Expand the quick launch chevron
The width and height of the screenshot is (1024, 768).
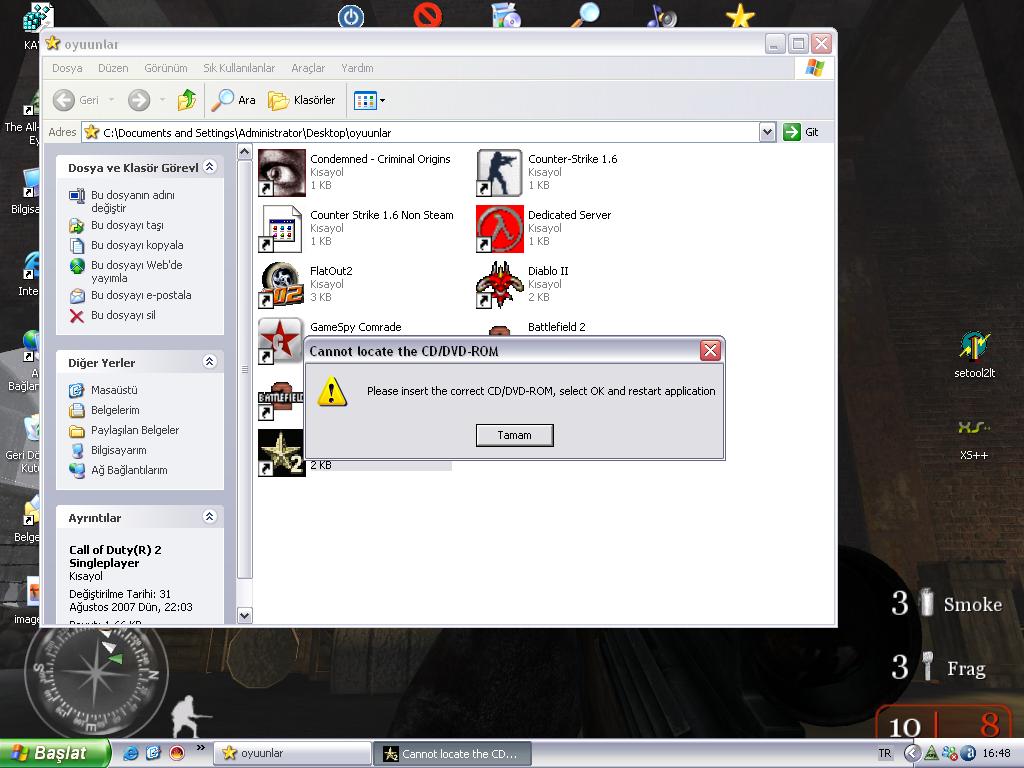point(200,748)
